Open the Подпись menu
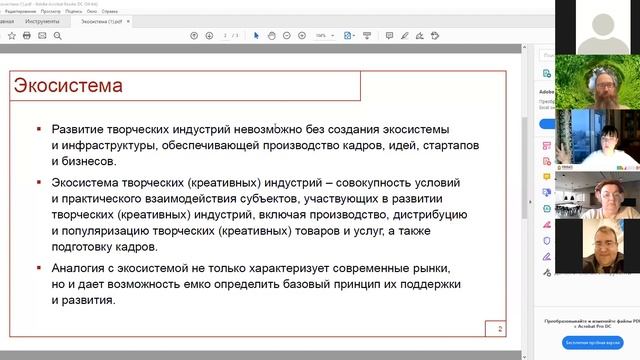 click(x=73, y=11)
